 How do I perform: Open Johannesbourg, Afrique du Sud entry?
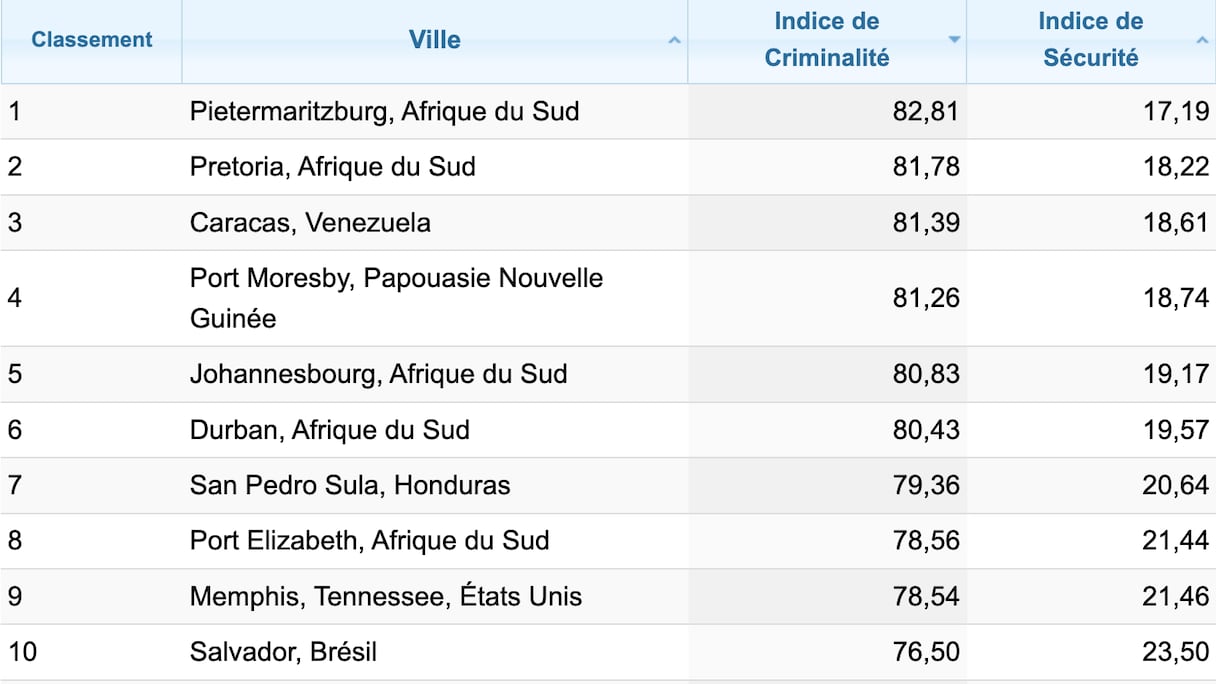(378, 374)
